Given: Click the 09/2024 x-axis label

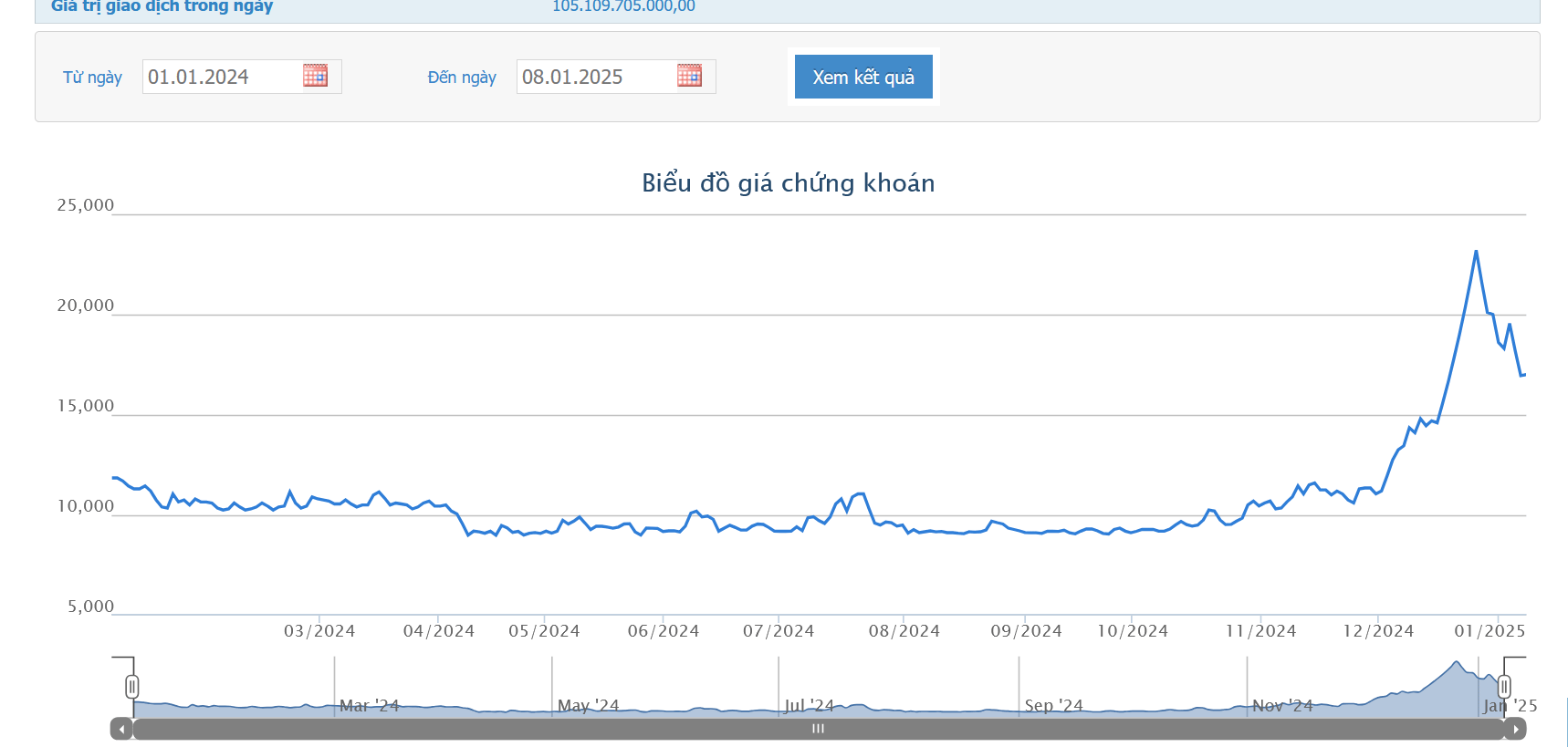Looking at the screenshot, I should [1027, 631].
